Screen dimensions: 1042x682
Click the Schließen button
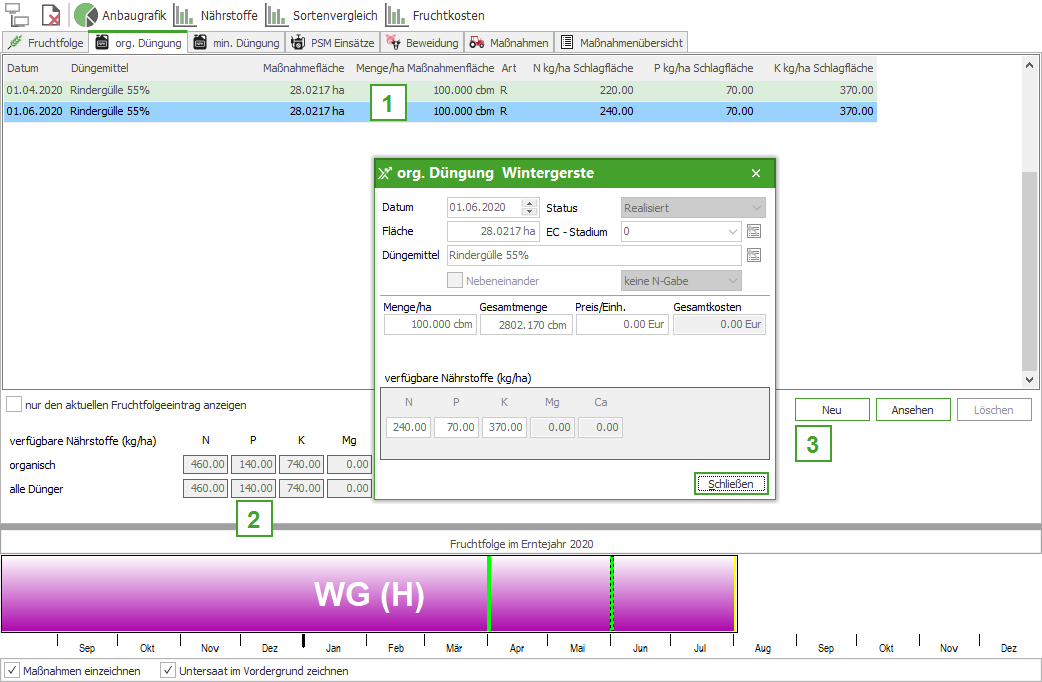coord(731,484)
